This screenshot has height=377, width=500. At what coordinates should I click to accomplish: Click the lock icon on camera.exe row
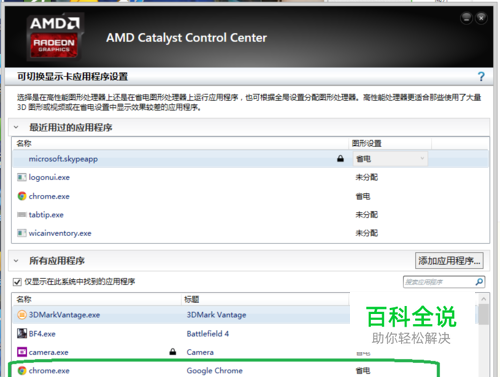click(173, 352)
